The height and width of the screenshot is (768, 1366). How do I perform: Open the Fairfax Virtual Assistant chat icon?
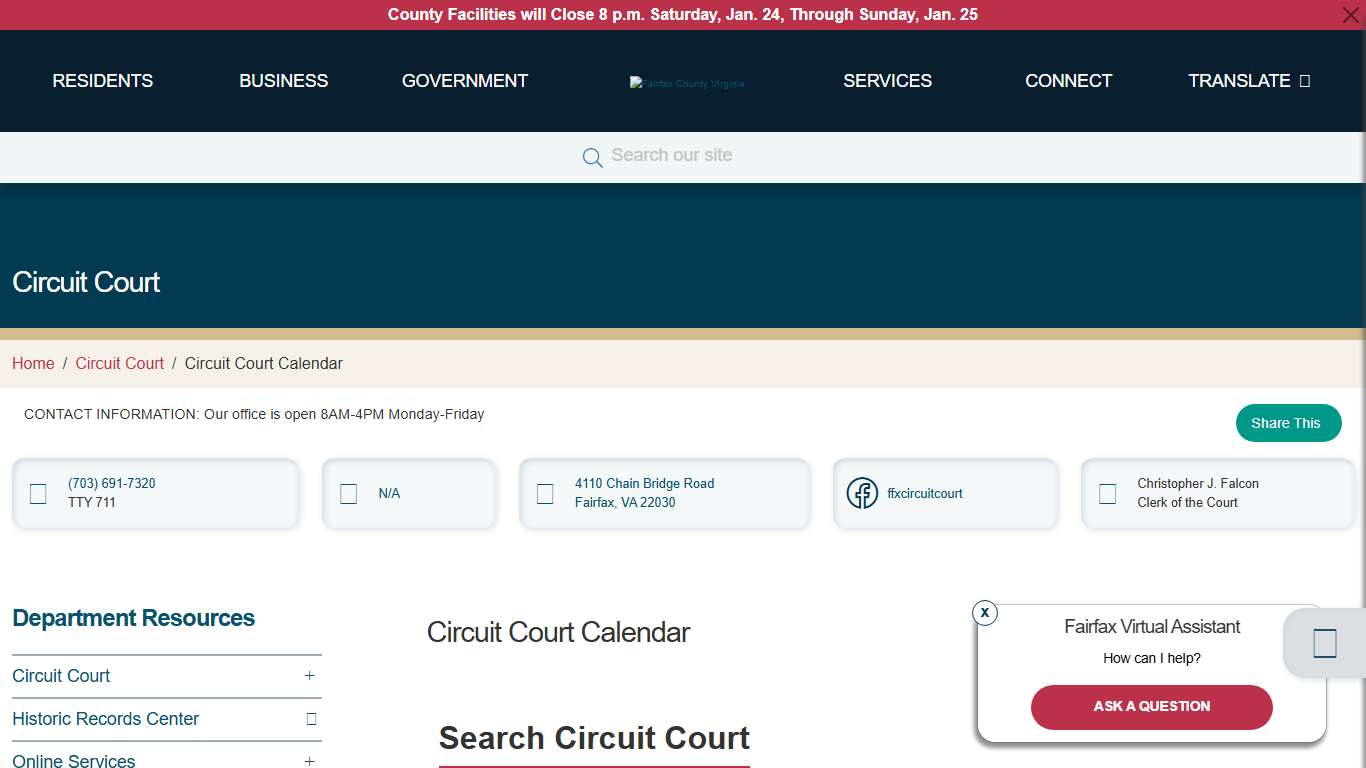click(1323, 643)
